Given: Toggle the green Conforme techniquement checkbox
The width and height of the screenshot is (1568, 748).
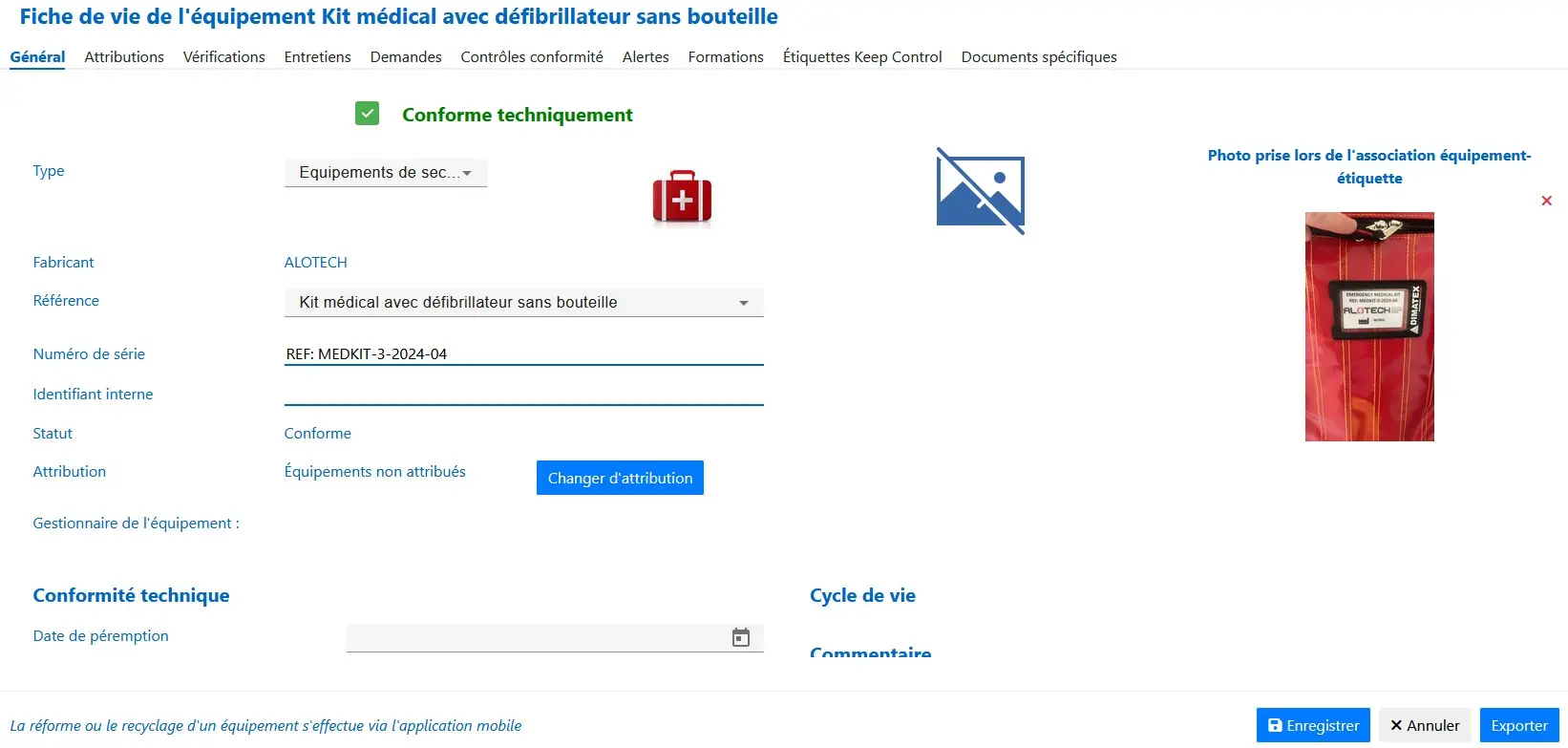Looking at the screenshot, I should click(x=367, y=114).
